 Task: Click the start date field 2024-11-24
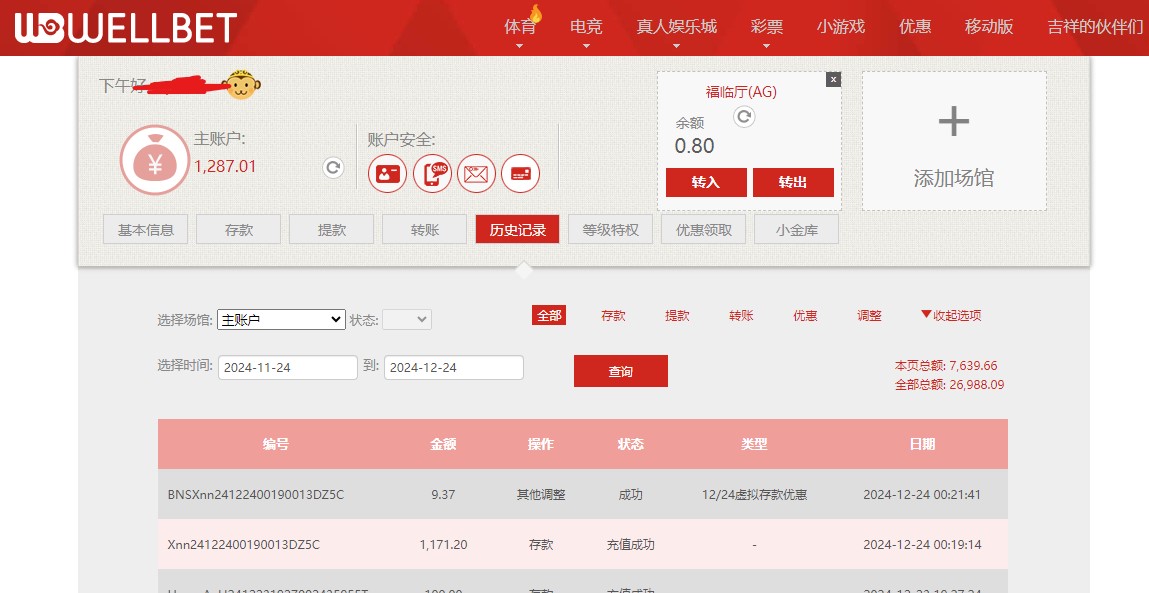coord(287,368)
